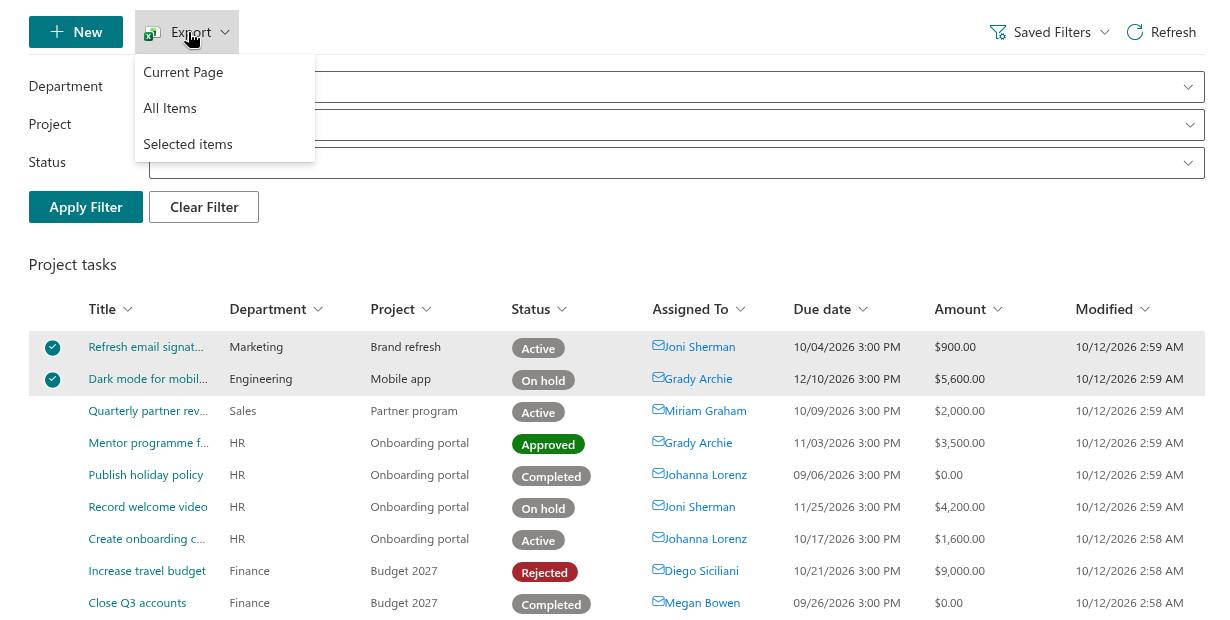
Task: Open the Mentor programme task link
Action: pos(148,443)
